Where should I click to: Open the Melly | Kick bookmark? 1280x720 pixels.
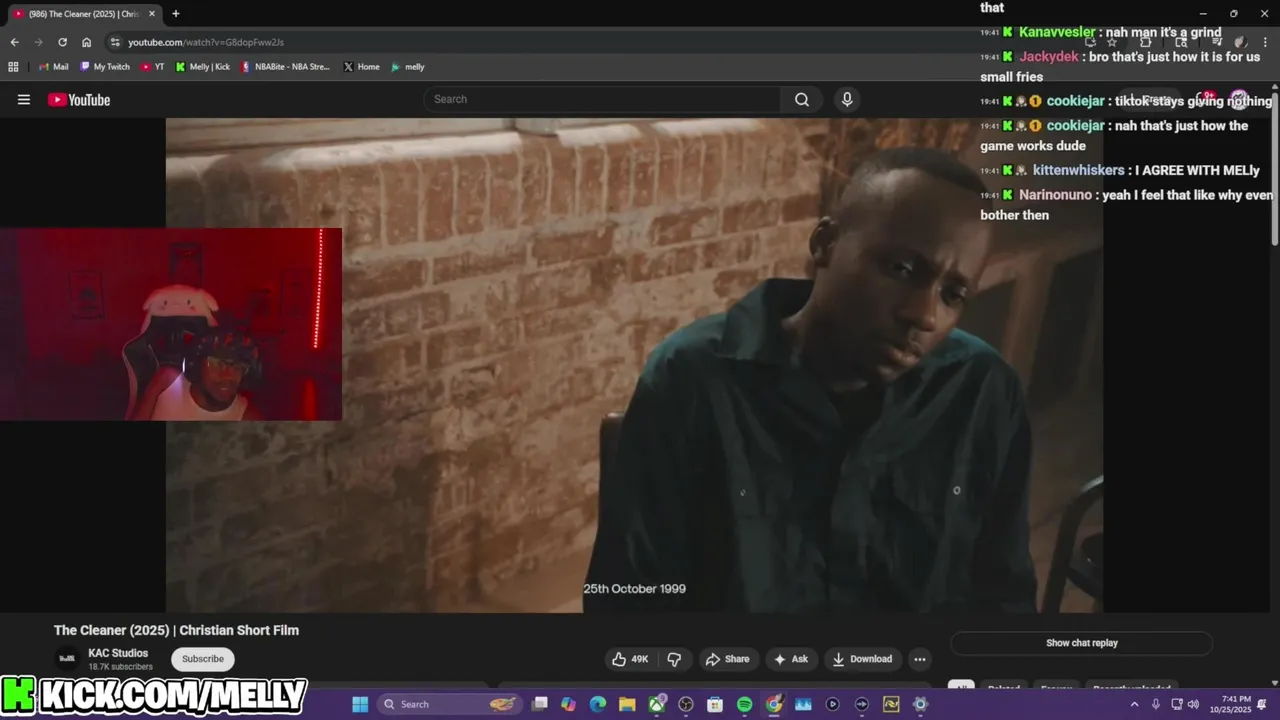[203, 67]
